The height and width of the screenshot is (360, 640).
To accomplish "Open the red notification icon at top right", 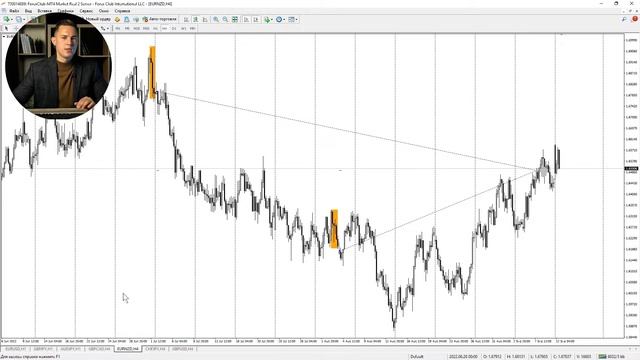I will (635, 19).
